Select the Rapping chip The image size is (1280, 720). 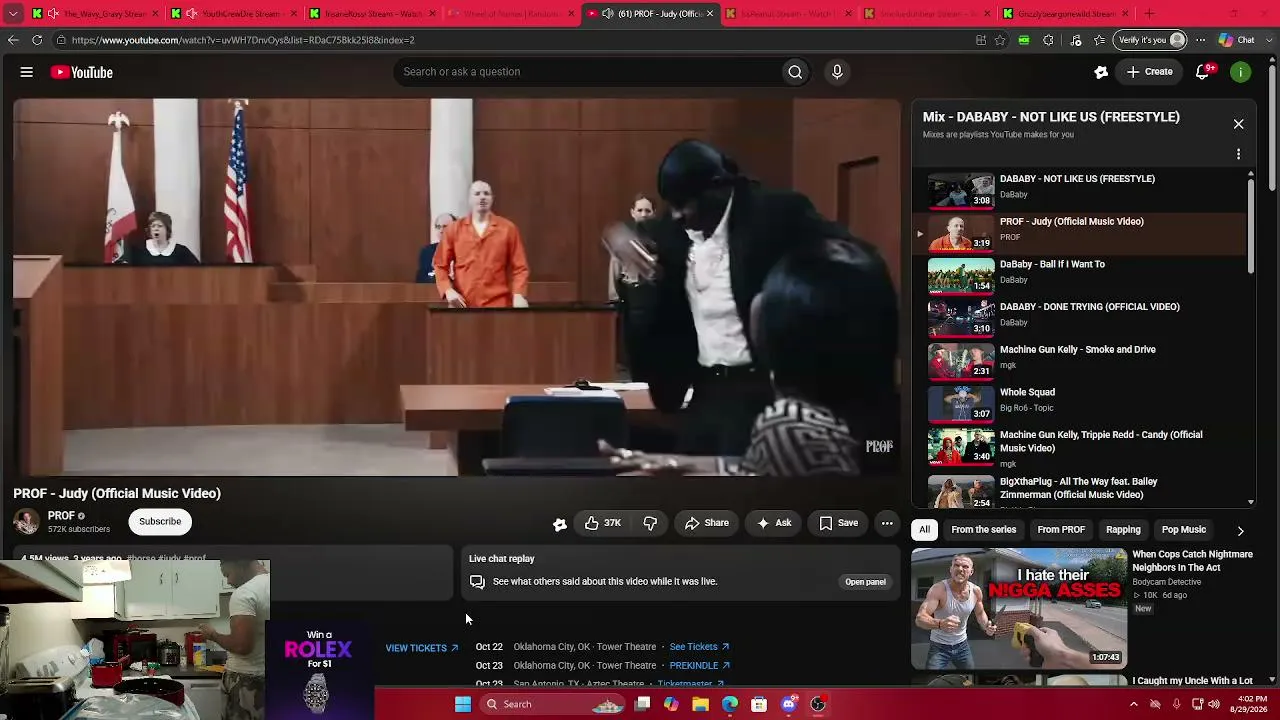pos(1123,530)
